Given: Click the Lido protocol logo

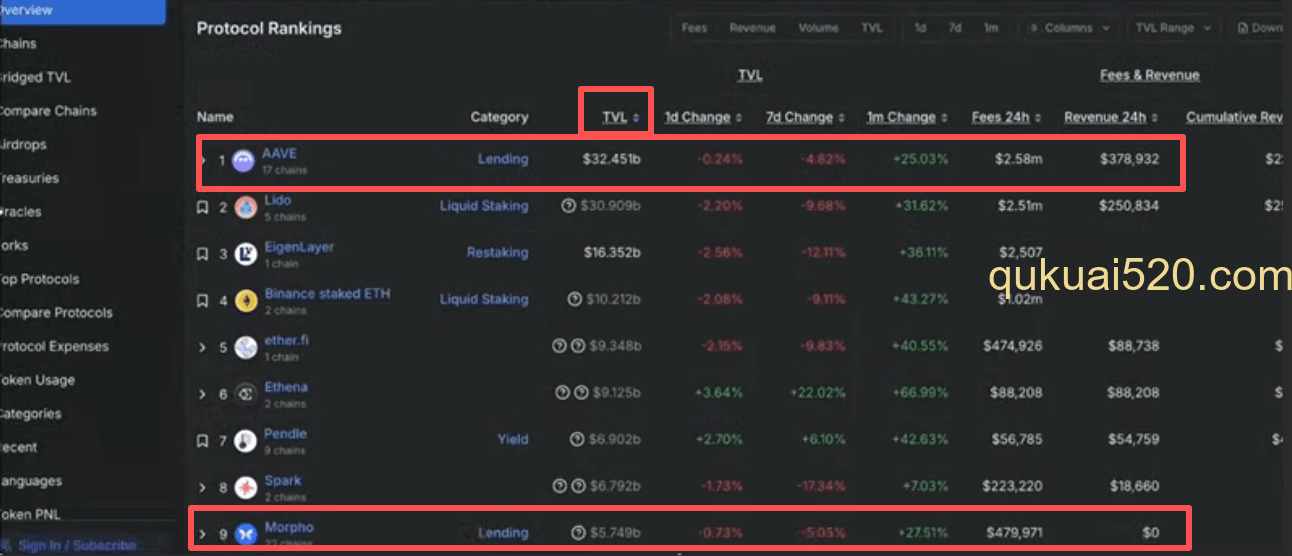Looking at the screenshot, I should click(246, 208).
